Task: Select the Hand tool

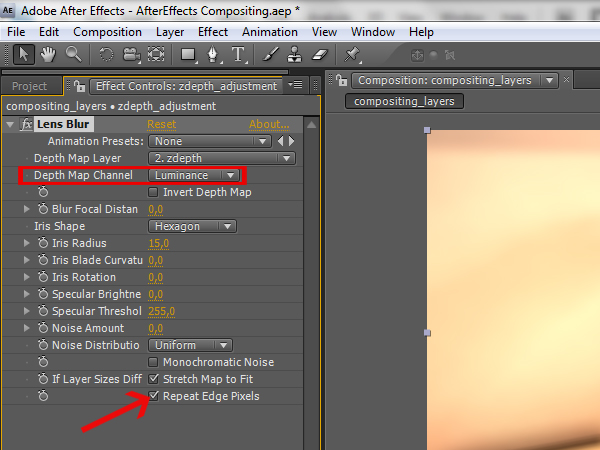Action: (x=49, y=54)
